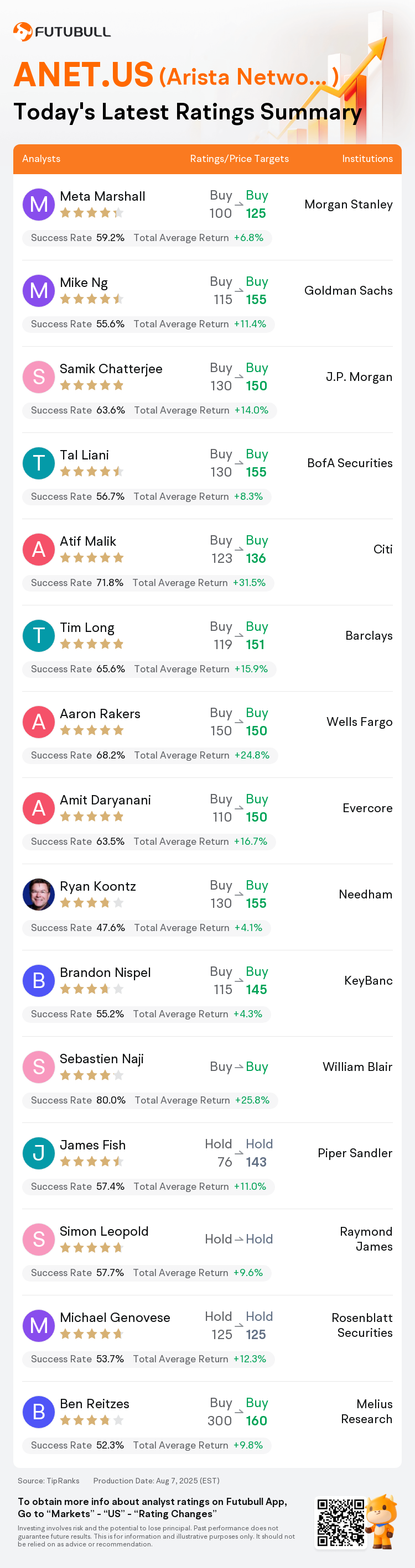The height and width of the screenshot is (1568, 415).
Task: Click the Futubull logo icon
Action: point(23,31)
